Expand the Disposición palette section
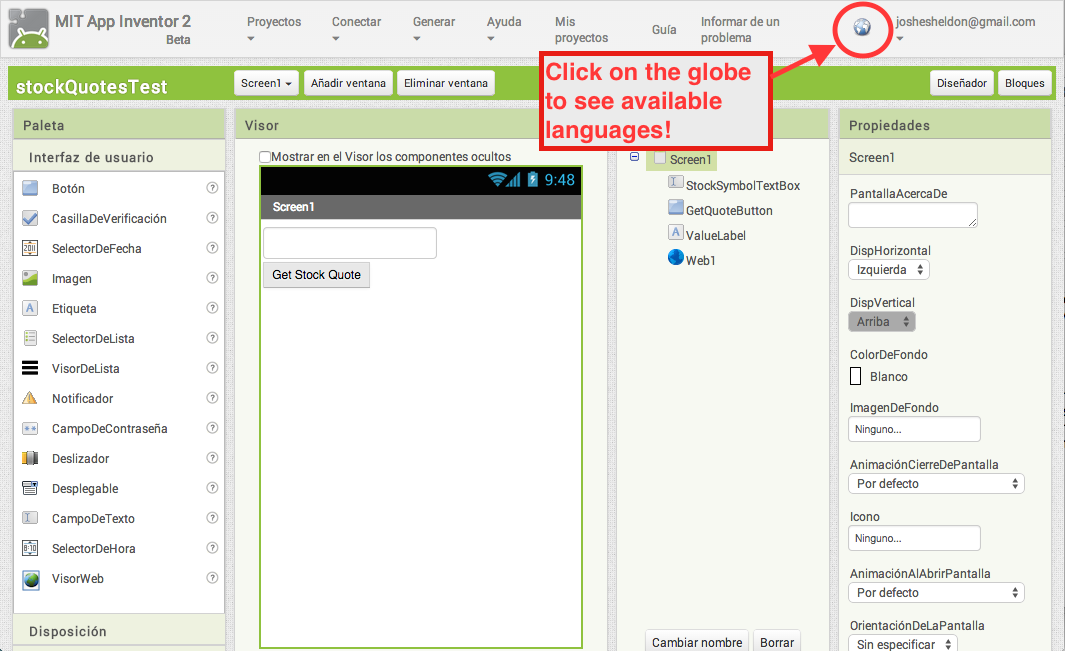 click(119, 631)
